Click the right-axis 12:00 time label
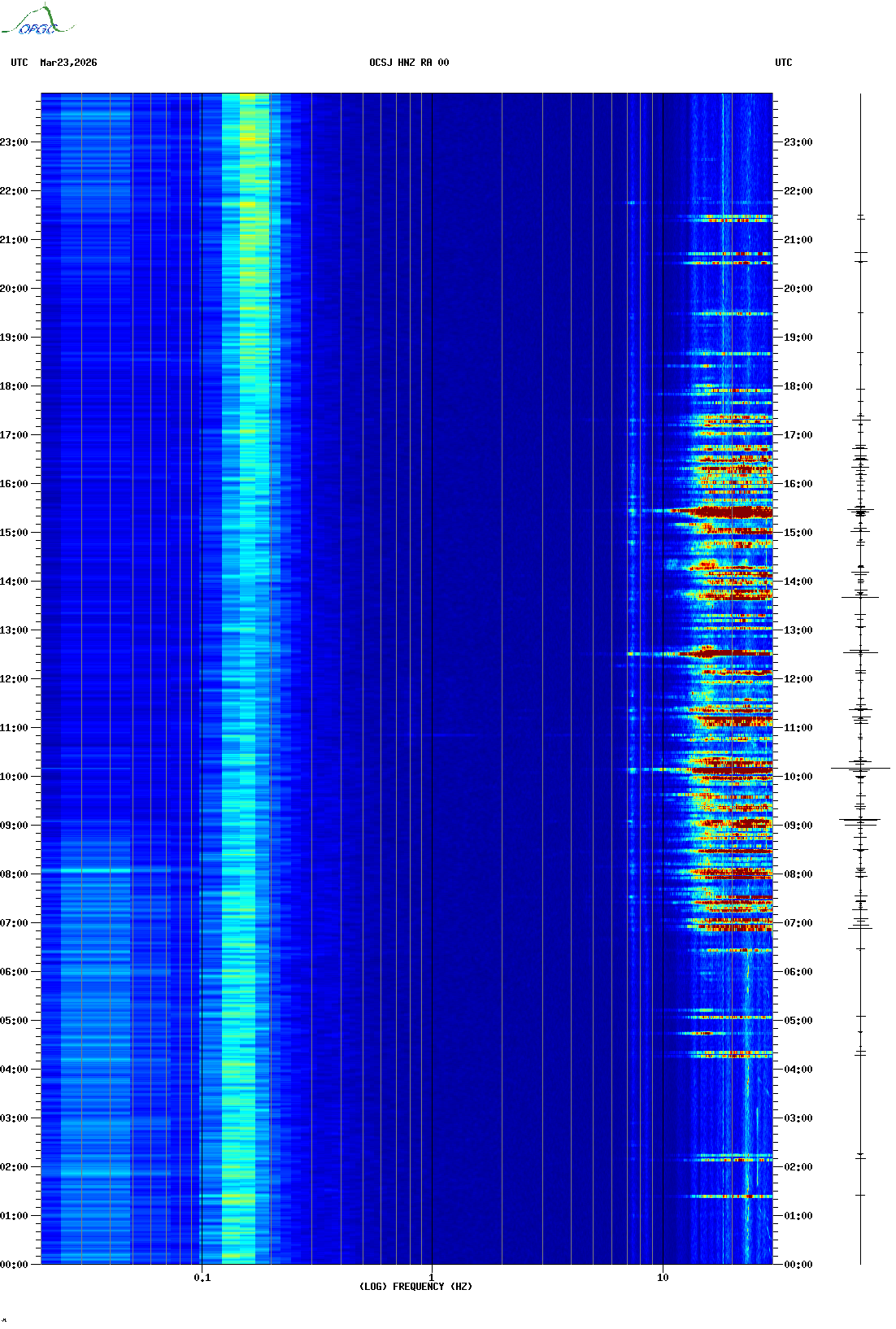 coord(798,679)
